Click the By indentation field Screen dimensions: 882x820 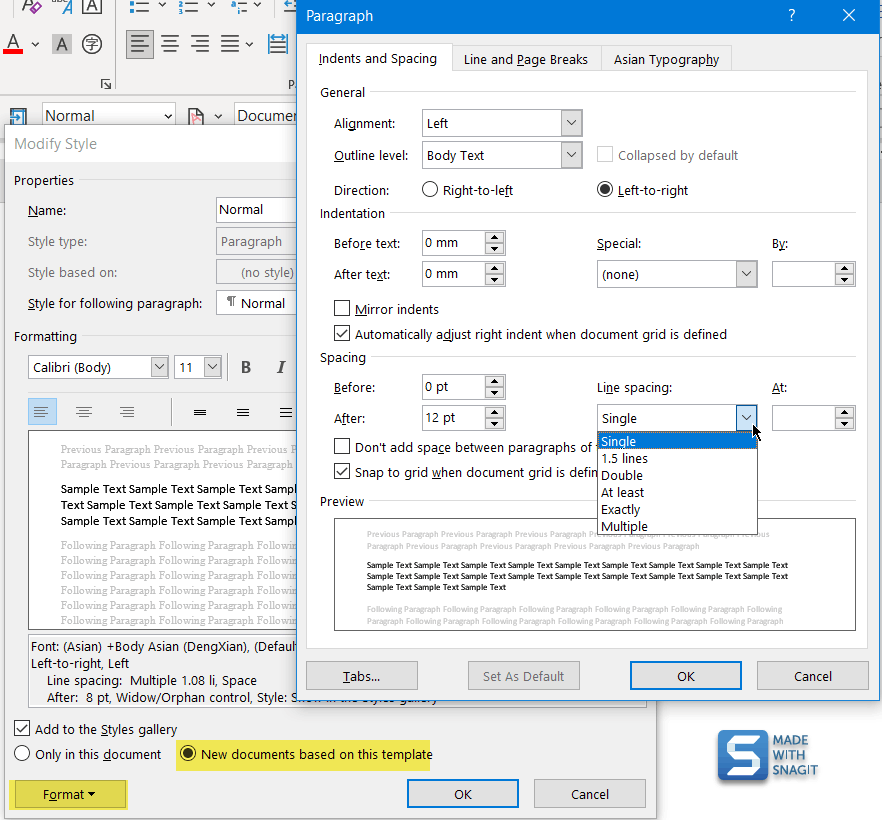pos(803,274)
